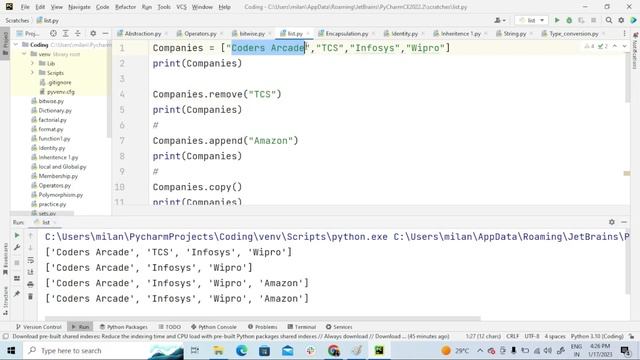
Task: Pin the Run tab with pin icon
Action: pyautogui.click(x=17, y=294)
